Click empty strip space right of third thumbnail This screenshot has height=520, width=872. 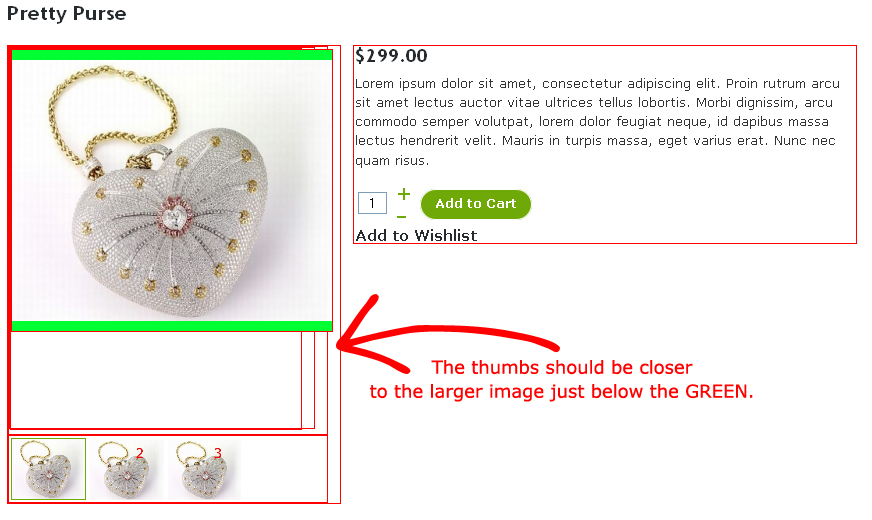(285, 469)
